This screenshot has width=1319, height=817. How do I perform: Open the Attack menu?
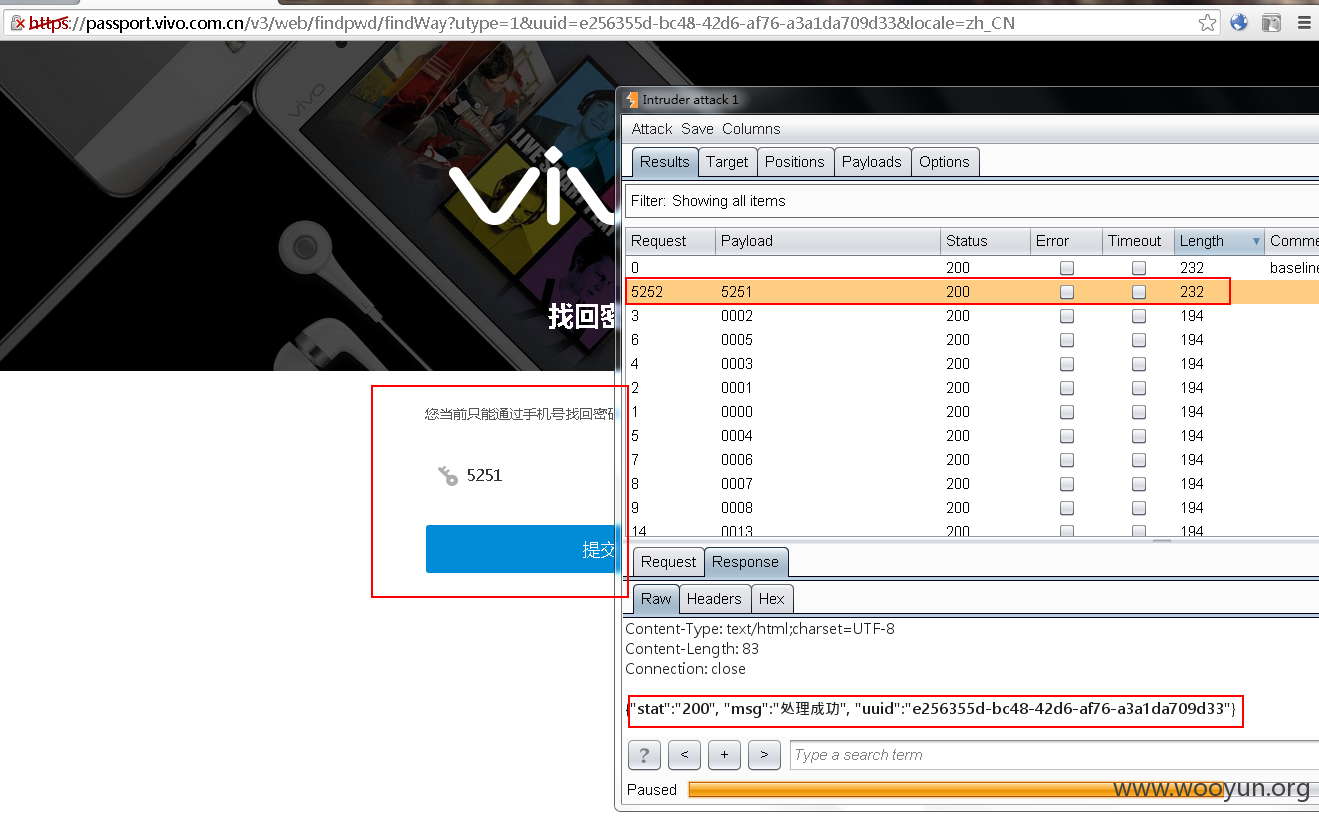pyautogui.click(x=652, y=129)
